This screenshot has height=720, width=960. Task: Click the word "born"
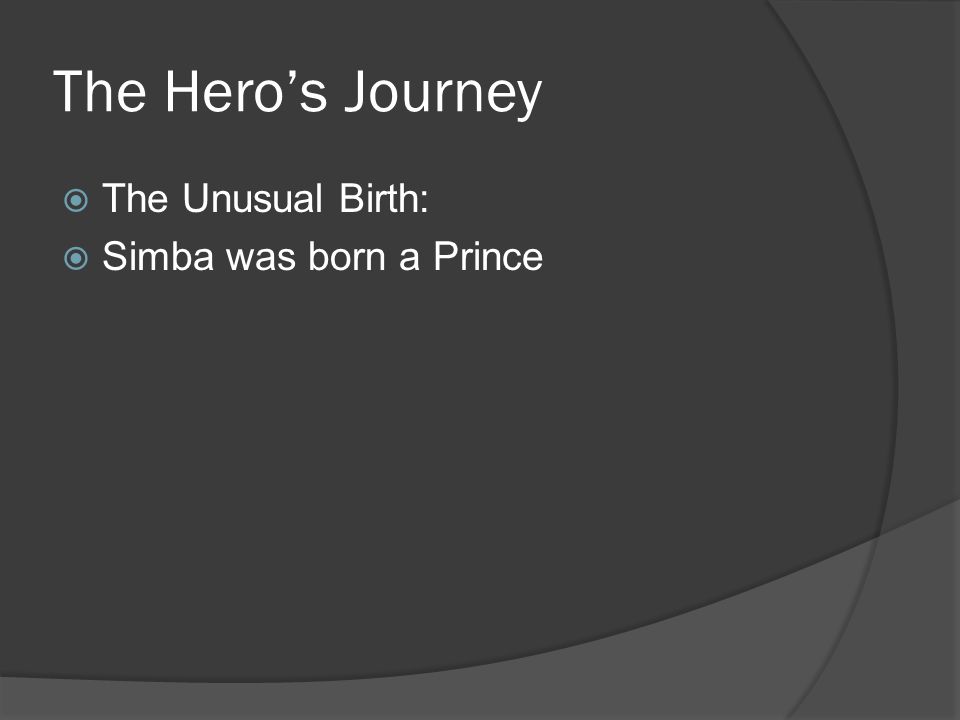pos(347,256)
